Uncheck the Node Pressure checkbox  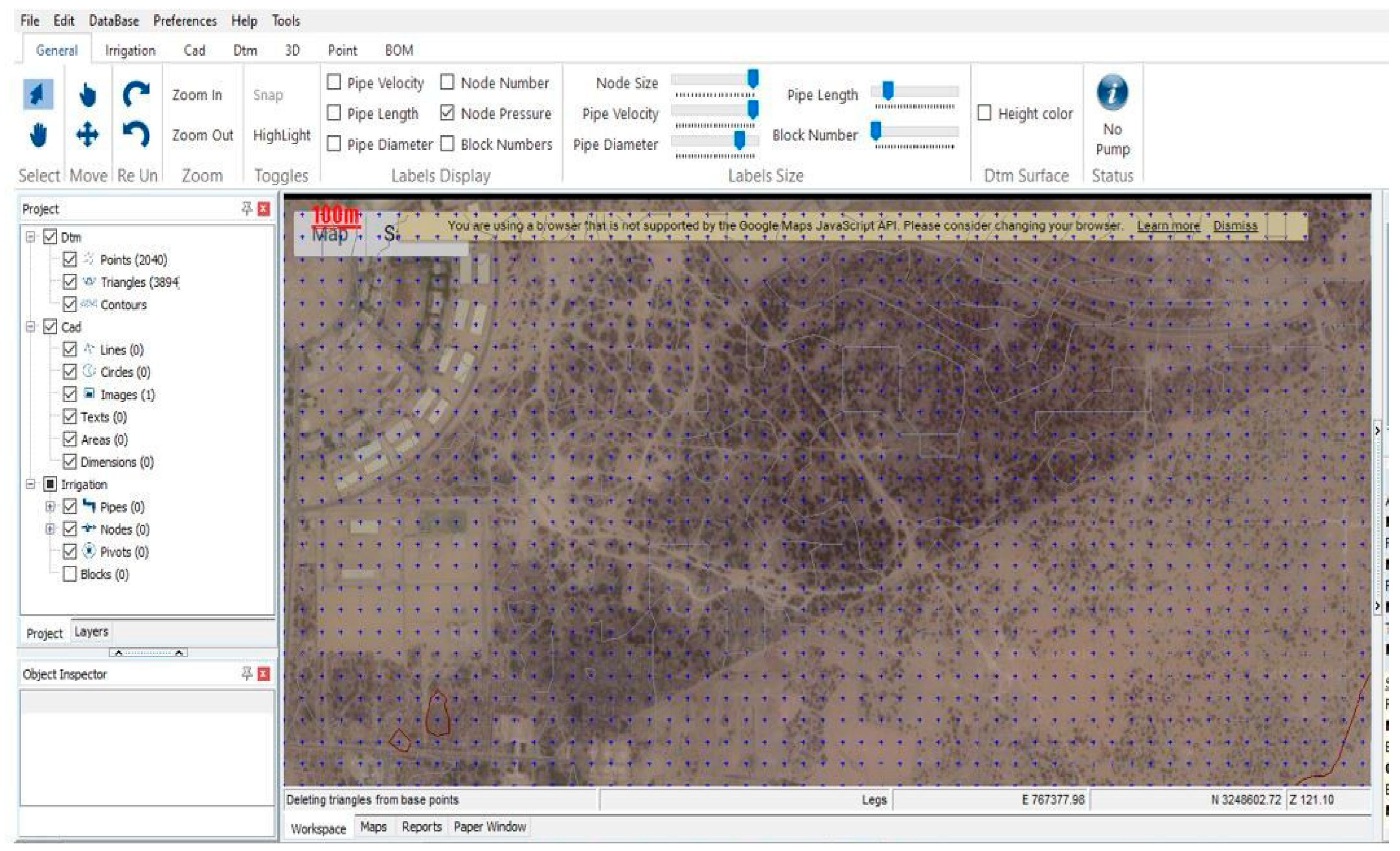(x=448, y=113)
